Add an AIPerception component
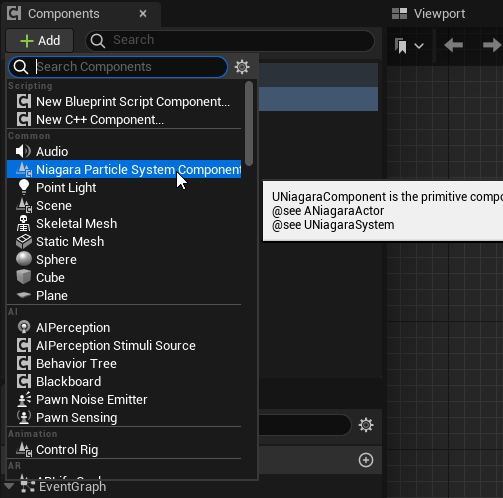Viewport: 503px width, 498px height. click(124, 328)
